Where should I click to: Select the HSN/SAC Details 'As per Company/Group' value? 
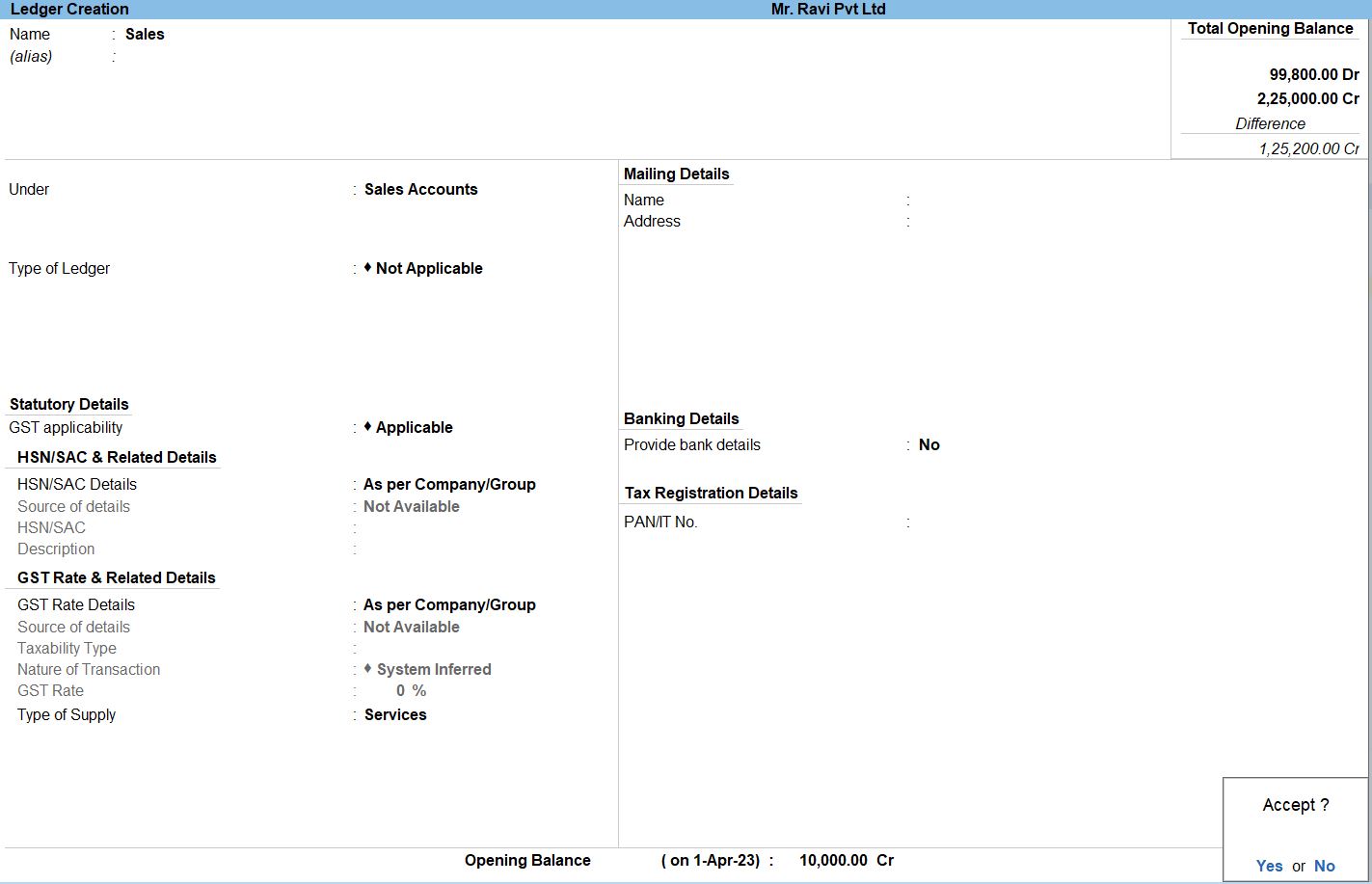pos(449,484)
